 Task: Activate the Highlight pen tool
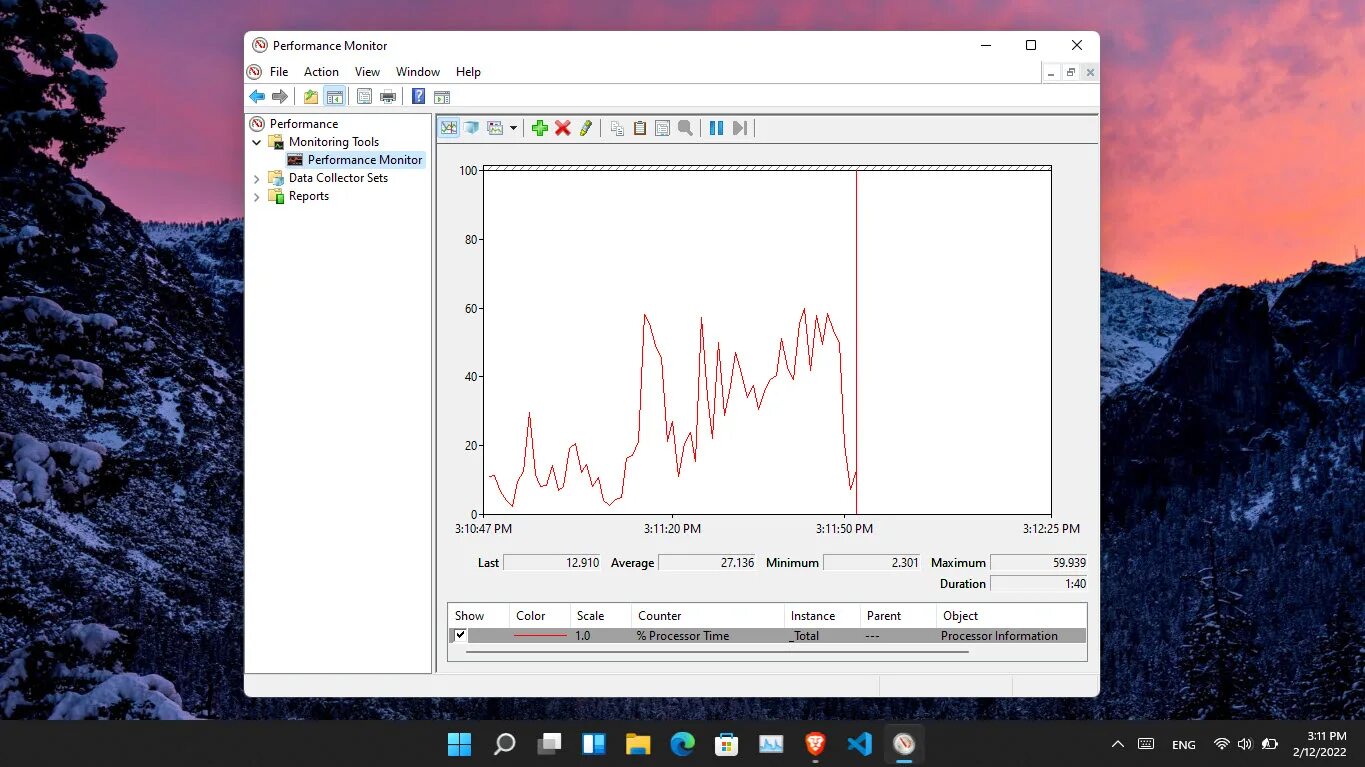tap(586, 128)
